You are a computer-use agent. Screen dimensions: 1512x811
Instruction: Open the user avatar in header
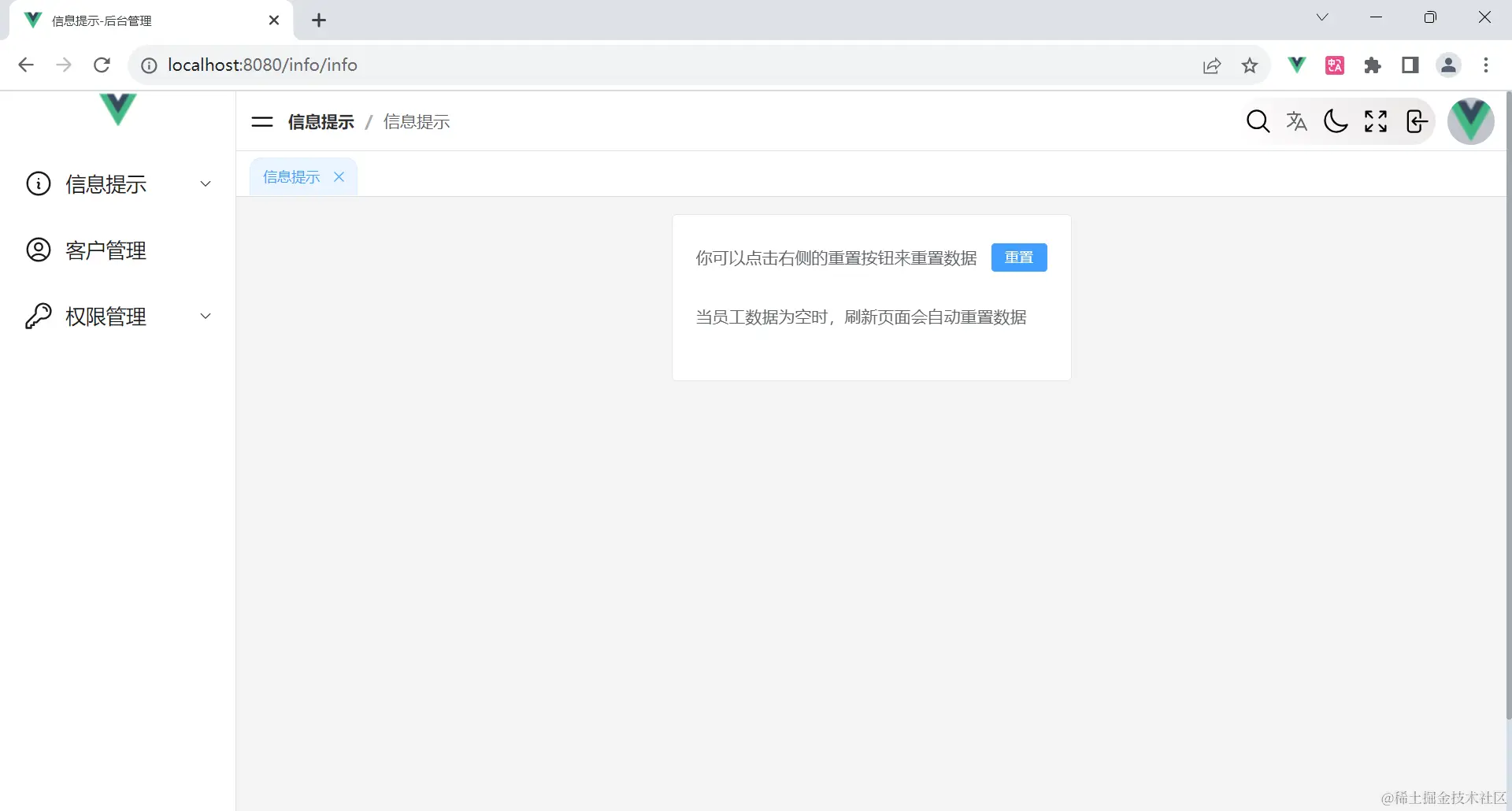pyautogui.click(x=1470, y=121)
